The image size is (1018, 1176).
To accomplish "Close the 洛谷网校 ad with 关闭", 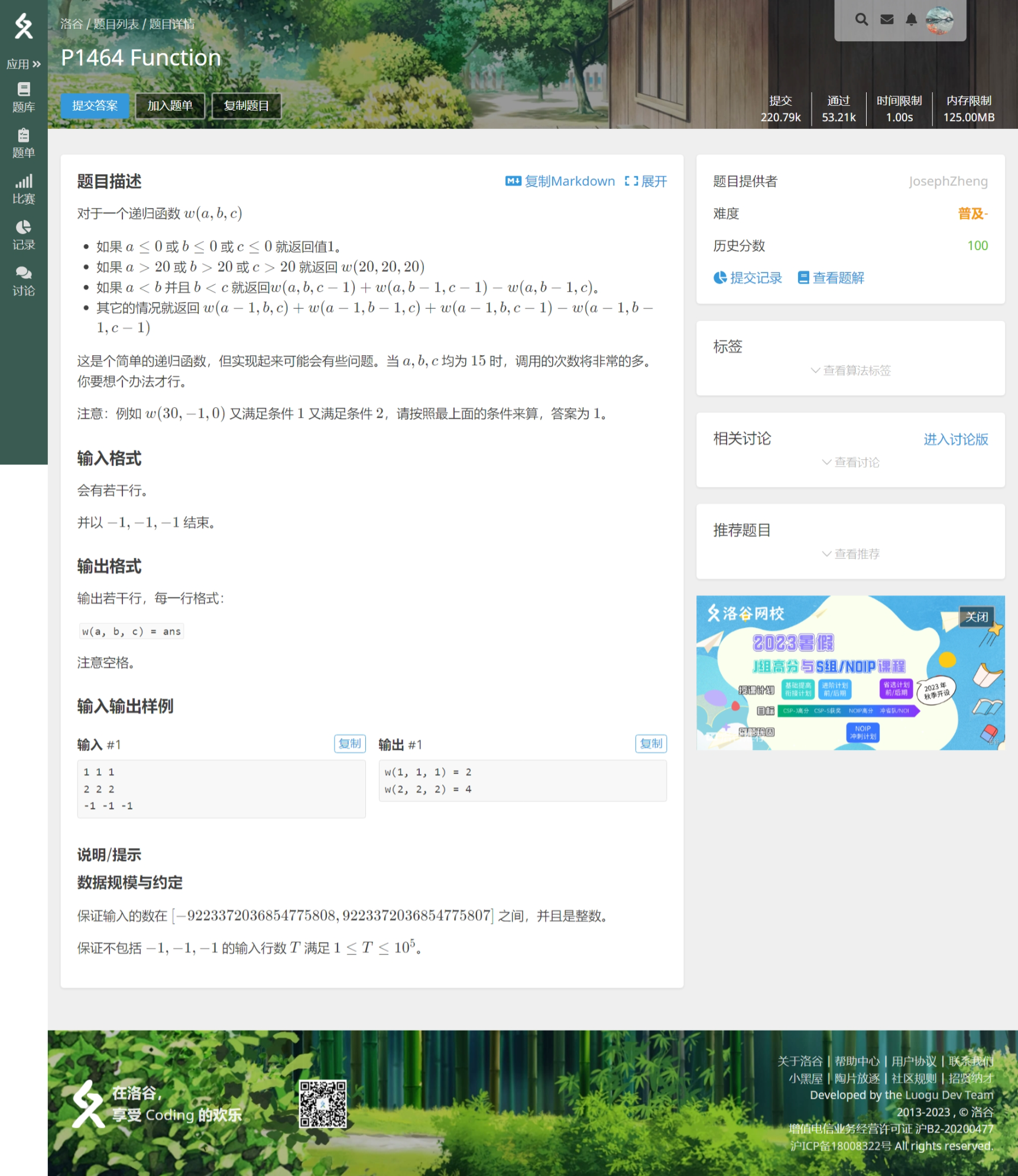I will coord(977,617).
